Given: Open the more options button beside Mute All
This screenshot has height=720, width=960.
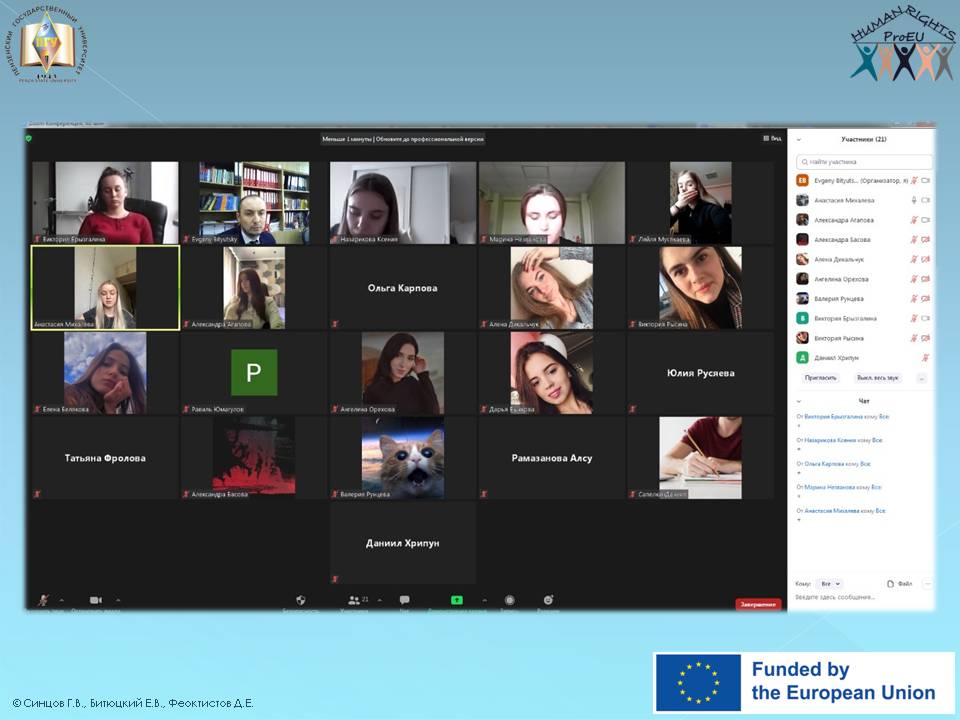Looking at the screenshot, I should [921, 378].
